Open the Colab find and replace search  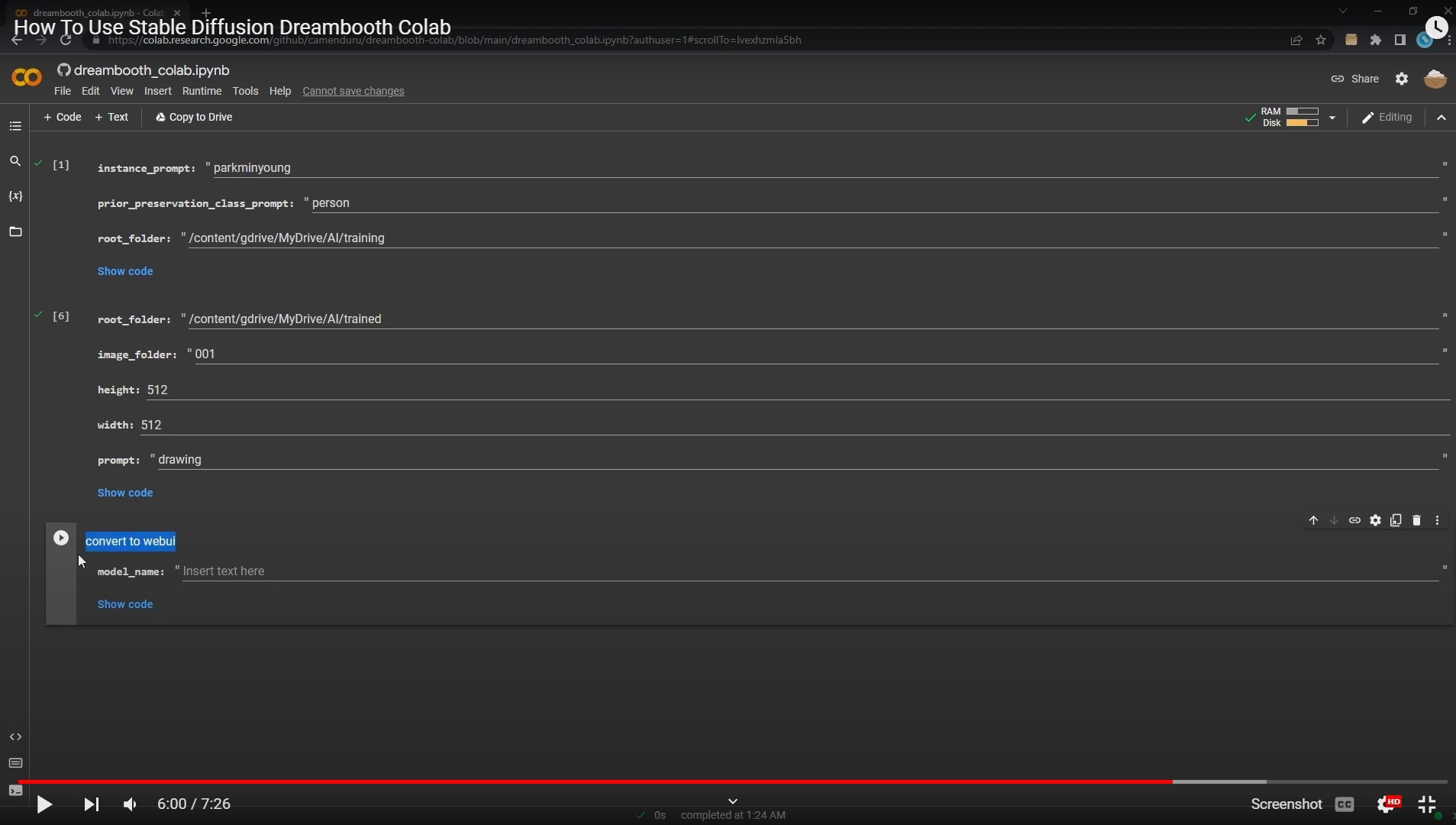[15, 161]
